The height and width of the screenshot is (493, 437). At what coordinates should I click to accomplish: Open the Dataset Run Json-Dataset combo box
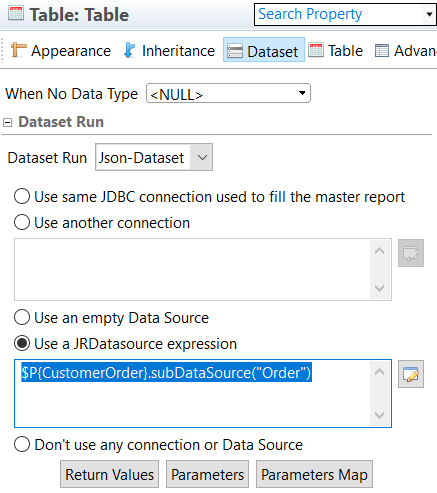(154, 157)
